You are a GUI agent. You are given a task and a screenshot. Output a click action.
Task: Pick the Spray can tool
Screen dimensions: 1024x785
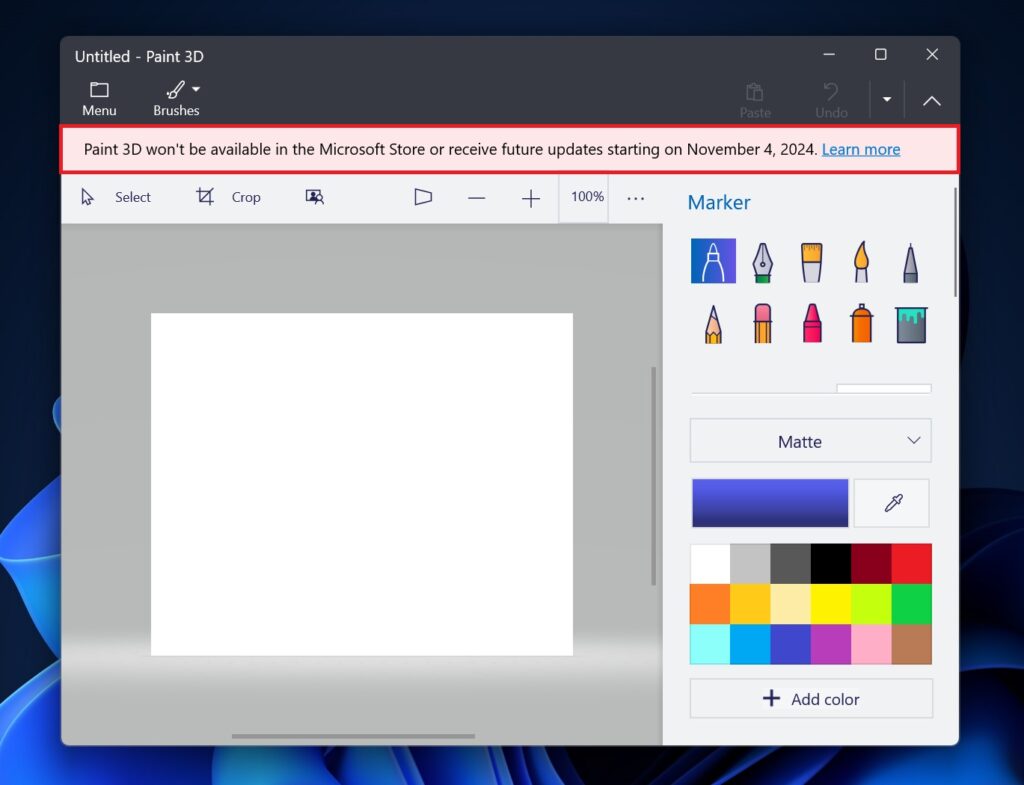pos(861,322)
